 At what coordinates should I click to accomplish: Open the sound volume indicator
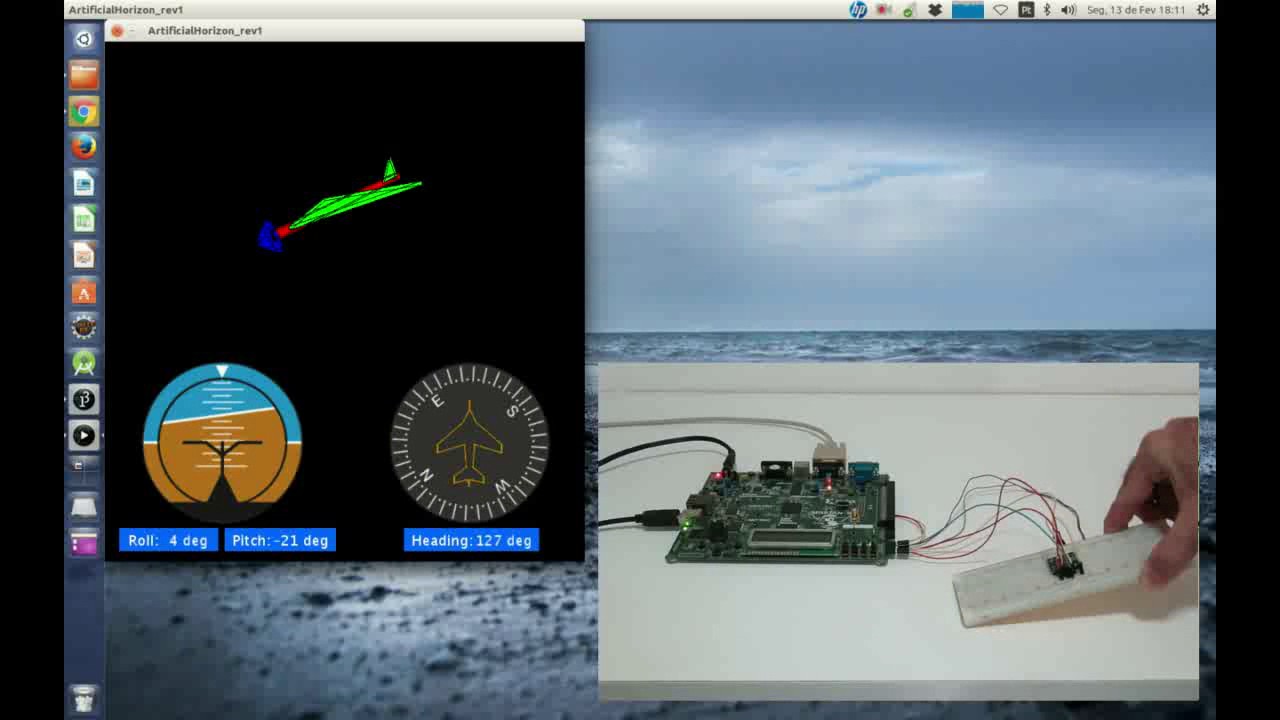(x=1068, y=10)
